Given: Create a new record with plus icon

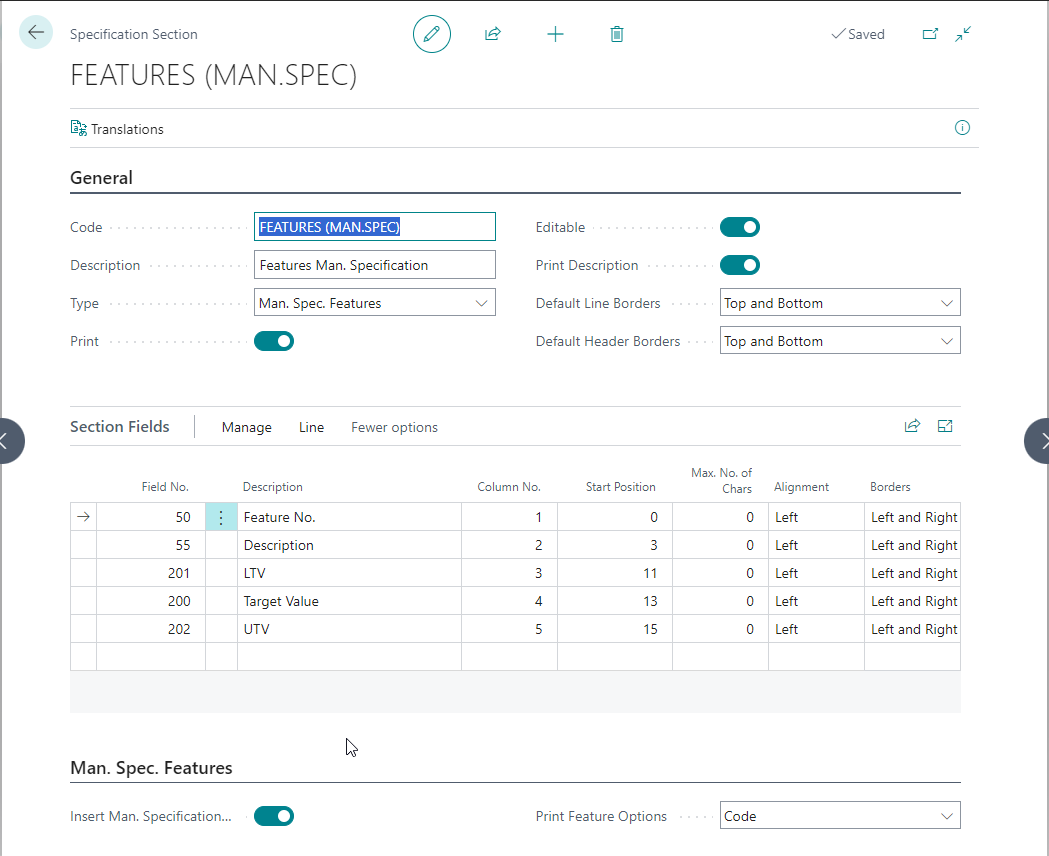Looking at the screenshot, I should 555,34.
